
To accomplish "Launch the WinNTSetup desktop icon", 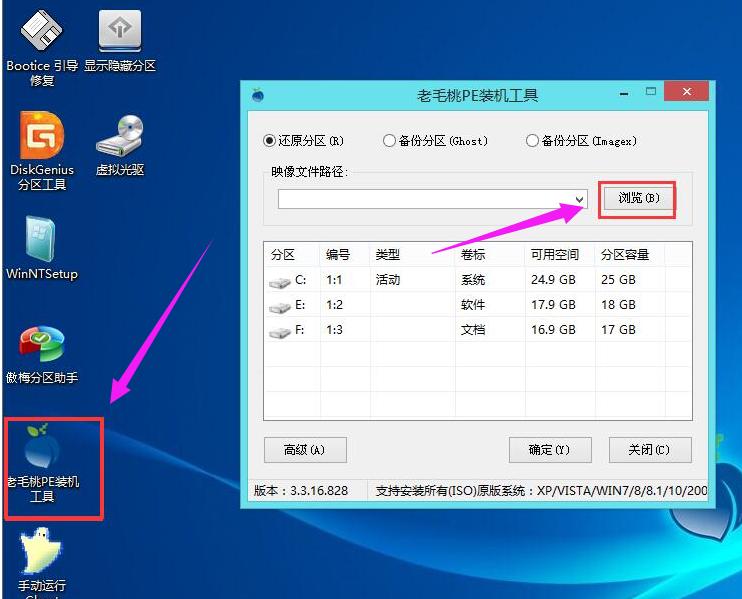I will [42, 240].
